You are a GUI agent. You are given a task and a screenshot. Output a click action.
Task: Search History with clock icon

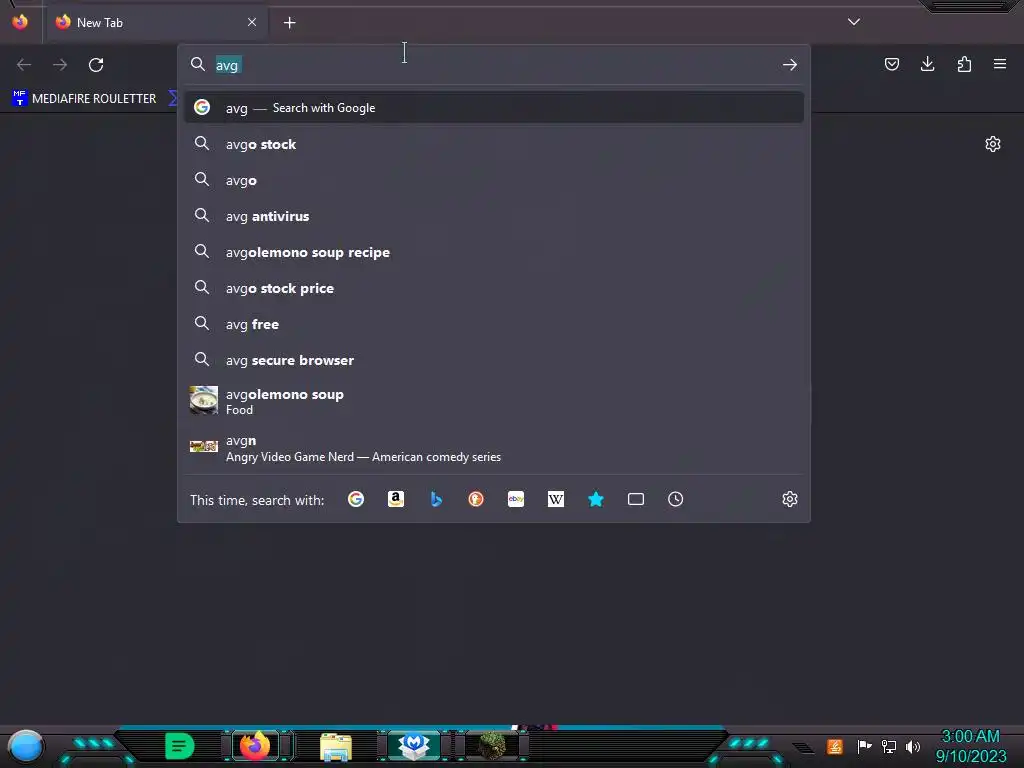pyautogui.click(x=675, y=500)
